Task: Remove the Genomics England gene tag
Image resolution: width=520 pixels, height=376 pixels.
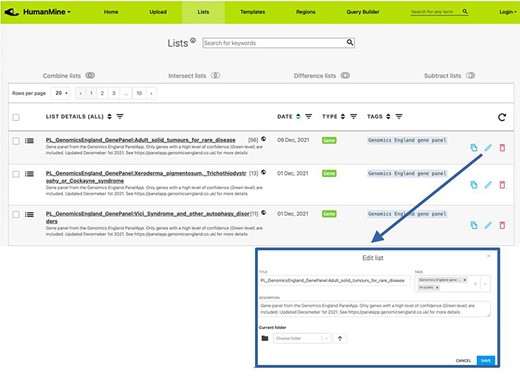Action: tap(465, 280)
